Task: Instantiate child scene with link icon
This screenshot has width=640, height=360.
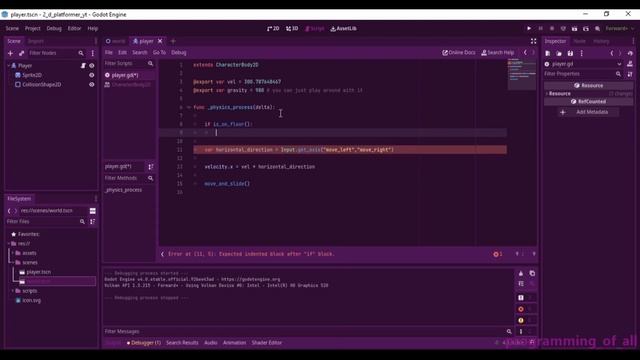Action: pyautogui.click(x=22, y=53)
